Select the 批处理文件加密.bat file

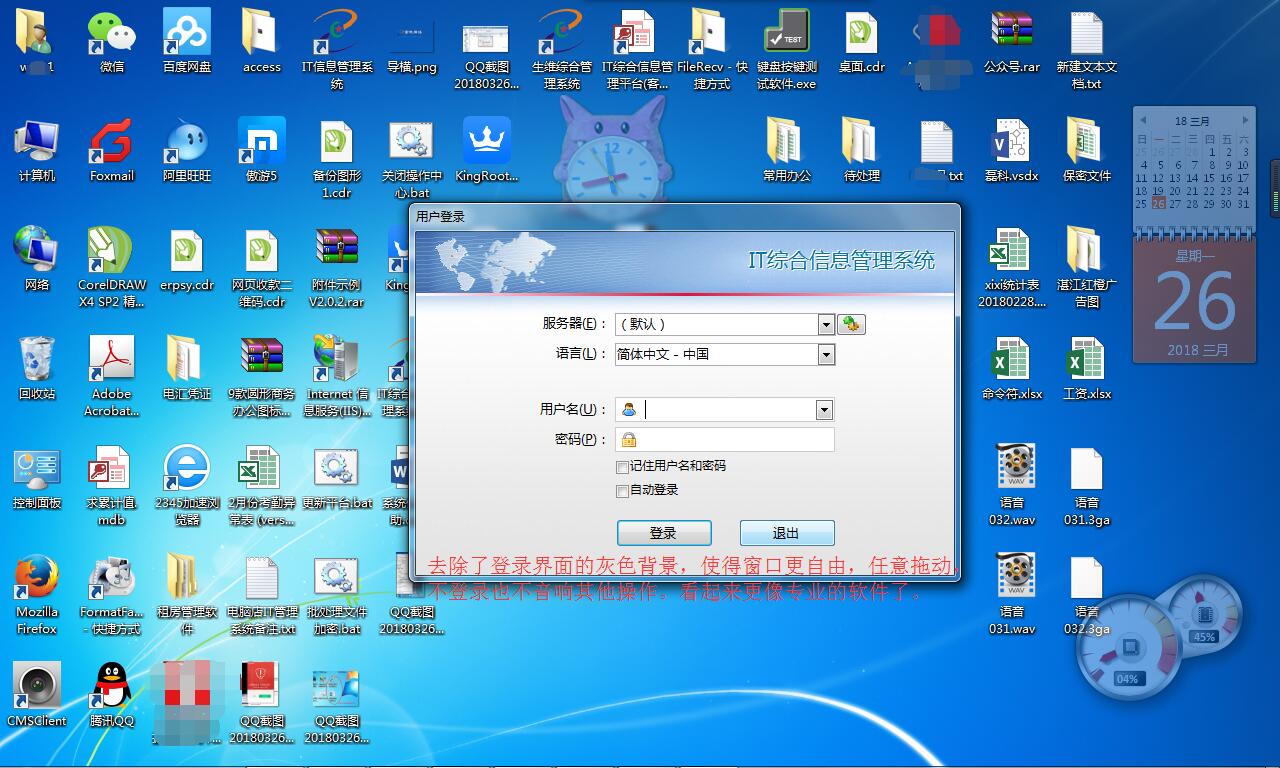click(337, 595)
